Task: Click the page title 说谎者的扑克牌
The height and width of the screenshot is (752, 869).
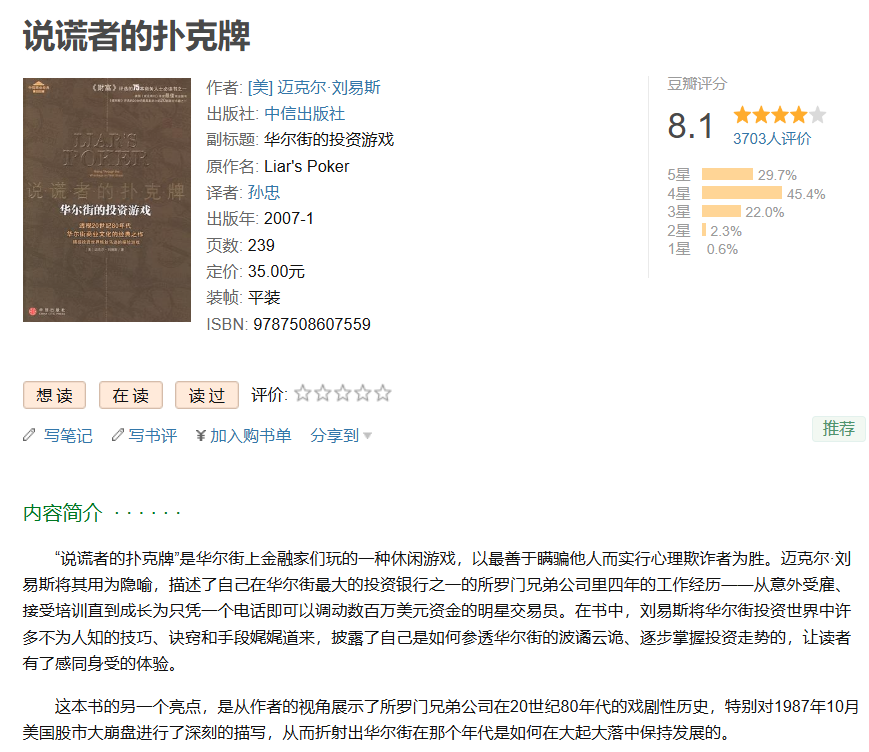Action: click(137, 36)
